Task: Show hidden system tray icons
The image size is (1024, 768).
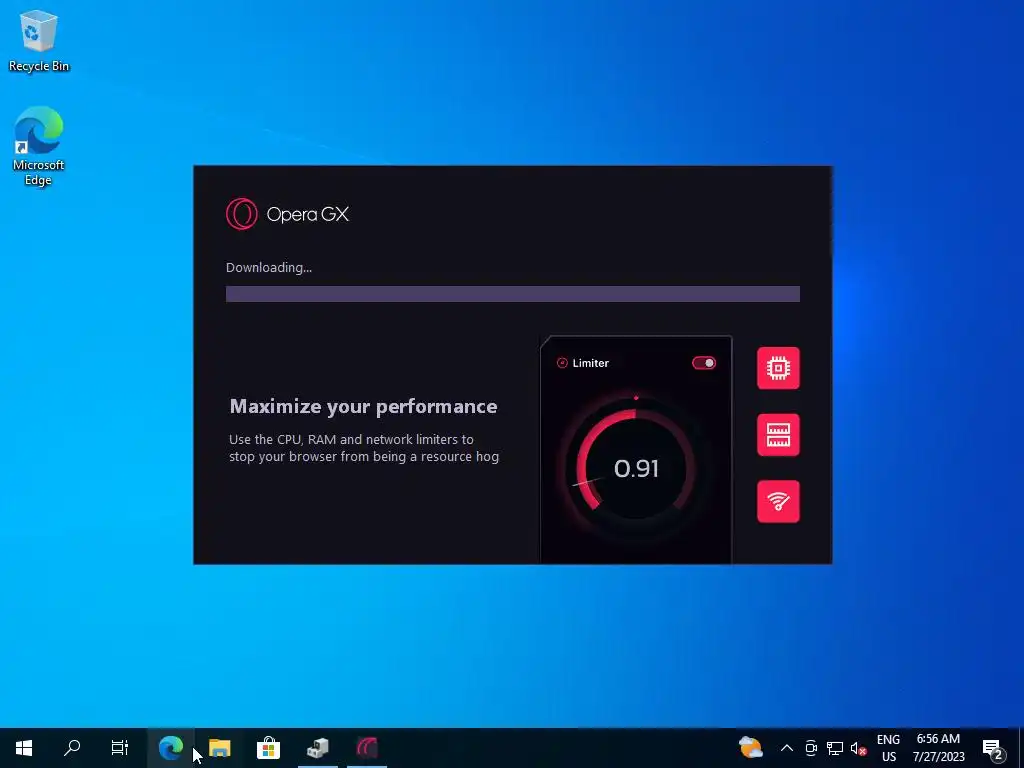Action: coord(787,748)
